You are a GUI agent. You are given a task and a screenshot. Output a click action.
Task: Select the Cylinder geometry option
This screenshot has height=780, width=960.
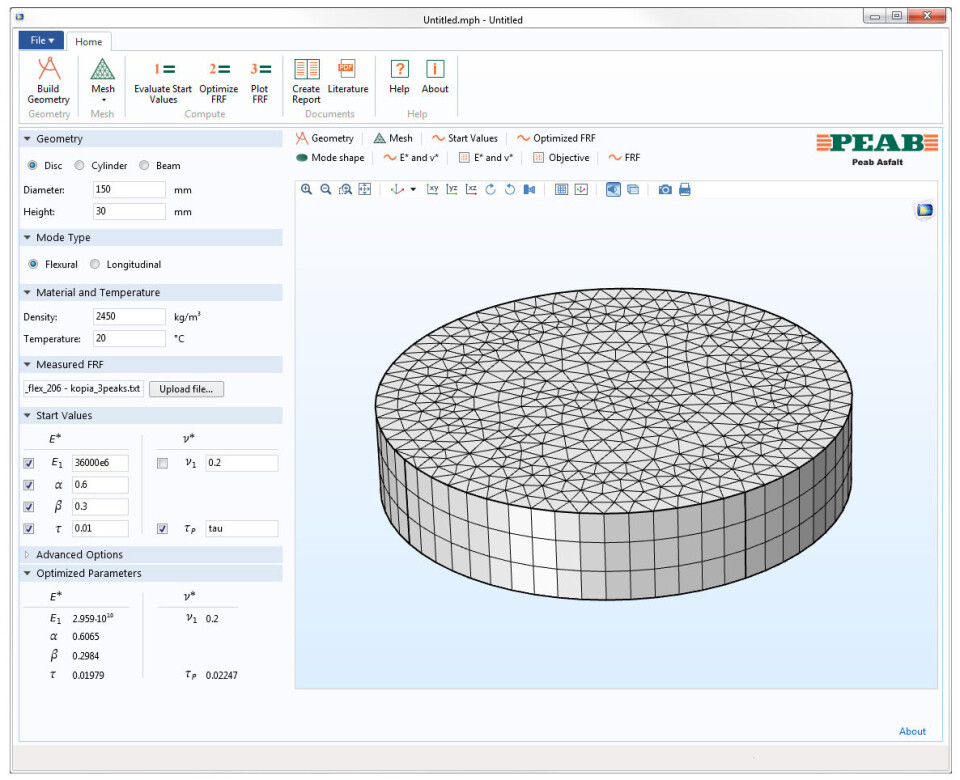79,165
